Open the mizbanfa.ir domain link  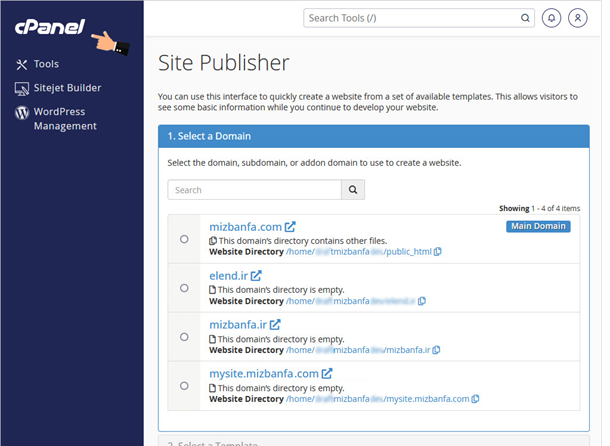click(x=238, y=325)
